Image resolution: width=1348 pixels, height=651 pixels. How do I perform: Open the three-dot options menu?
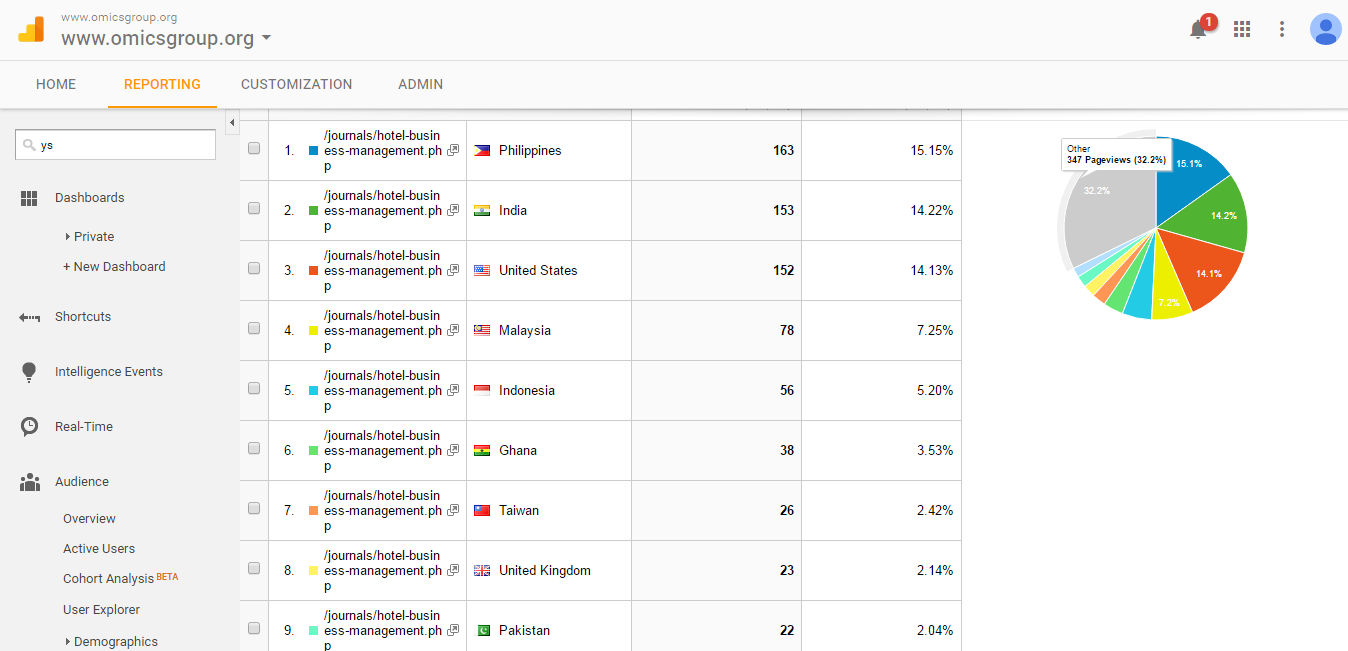pos(1282,29)
